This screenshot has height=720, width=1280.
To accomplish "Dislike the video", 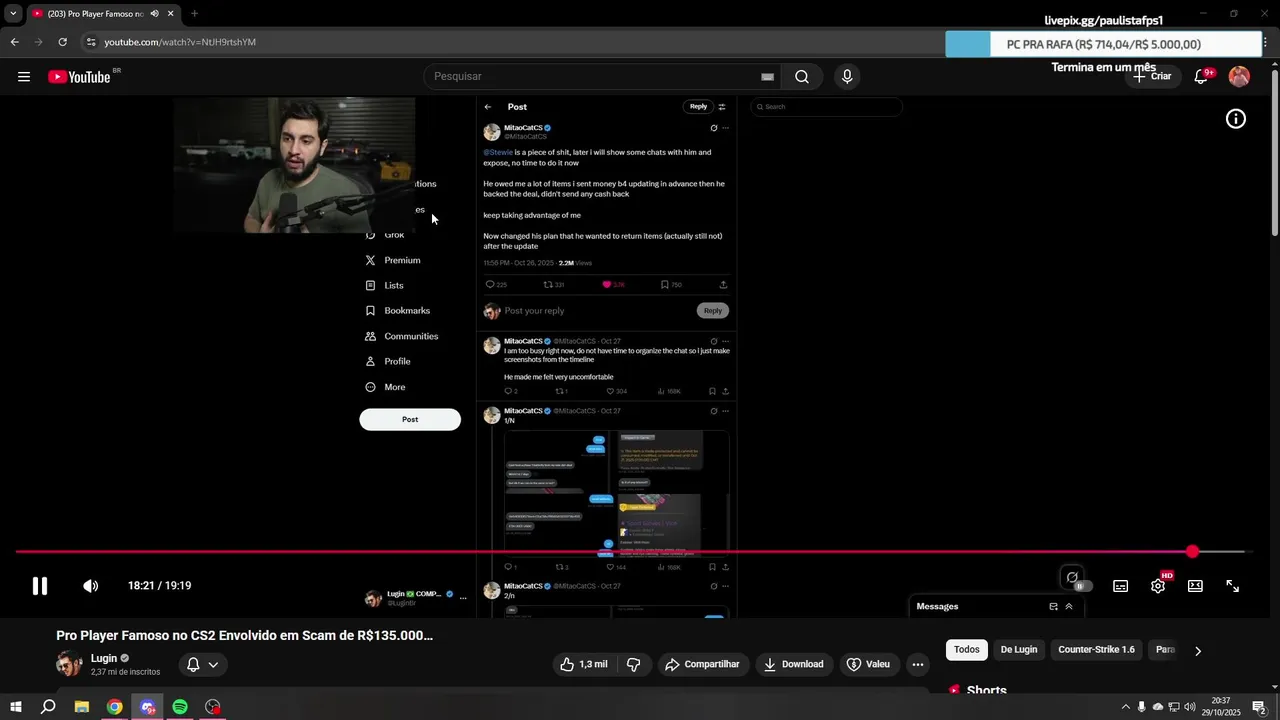I will click(633, 664).
